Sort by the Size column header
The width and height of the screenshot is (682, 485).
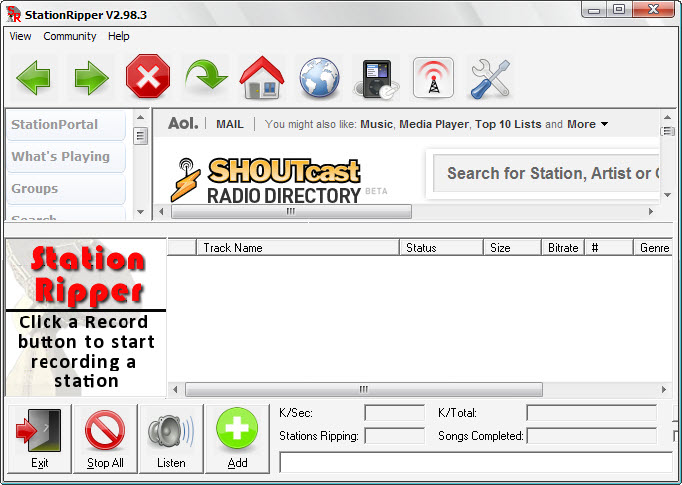(512, 248)
